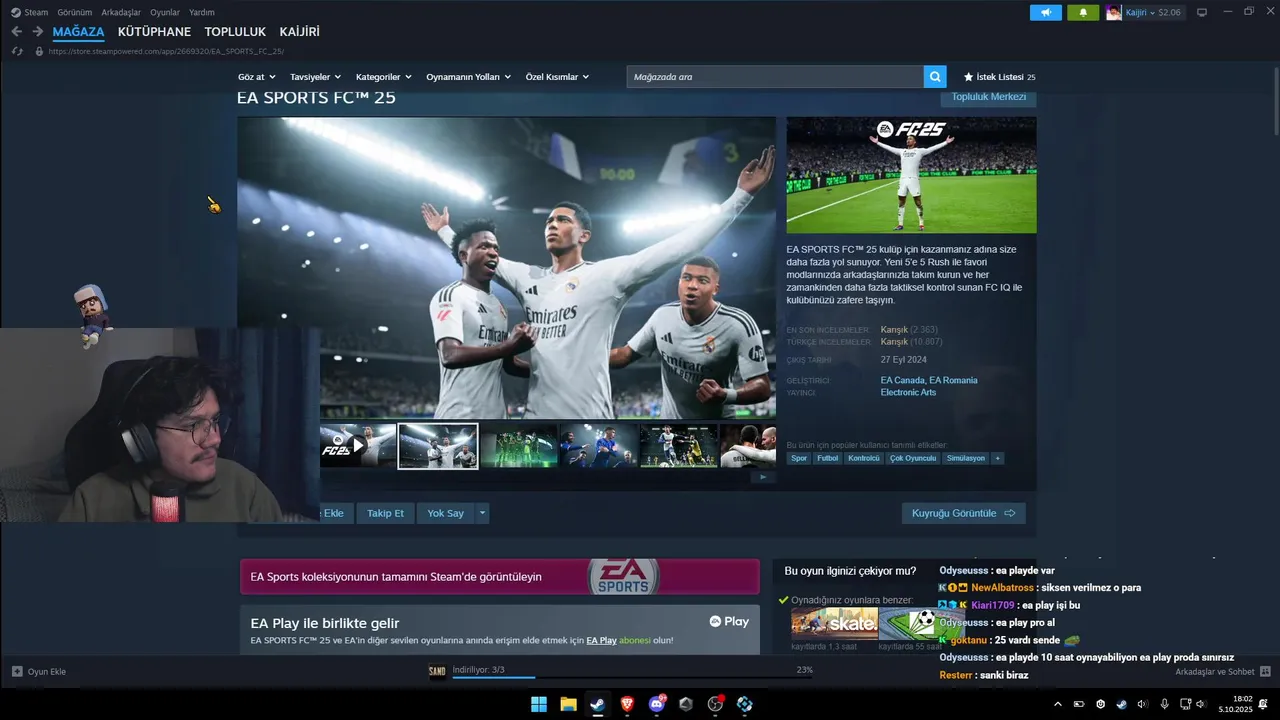Select the FC25 trailer video thumbnail
The width and height of the screenshot is (1280, 720).
(x=357, y=446)
